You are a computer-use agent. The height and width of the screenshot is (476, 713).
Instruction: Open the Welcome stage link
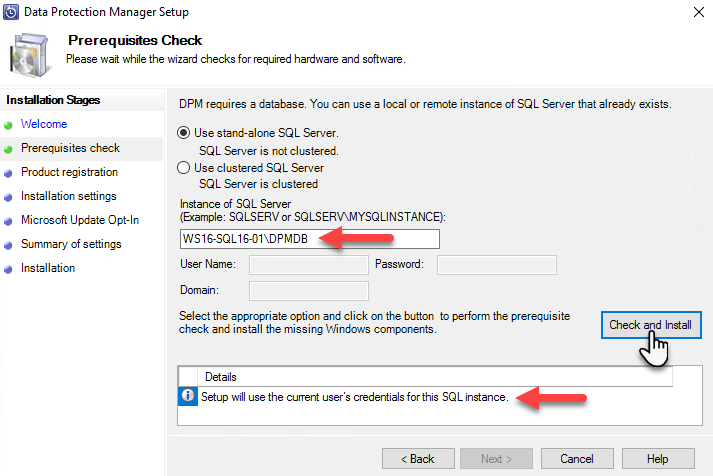pos(44,124)
